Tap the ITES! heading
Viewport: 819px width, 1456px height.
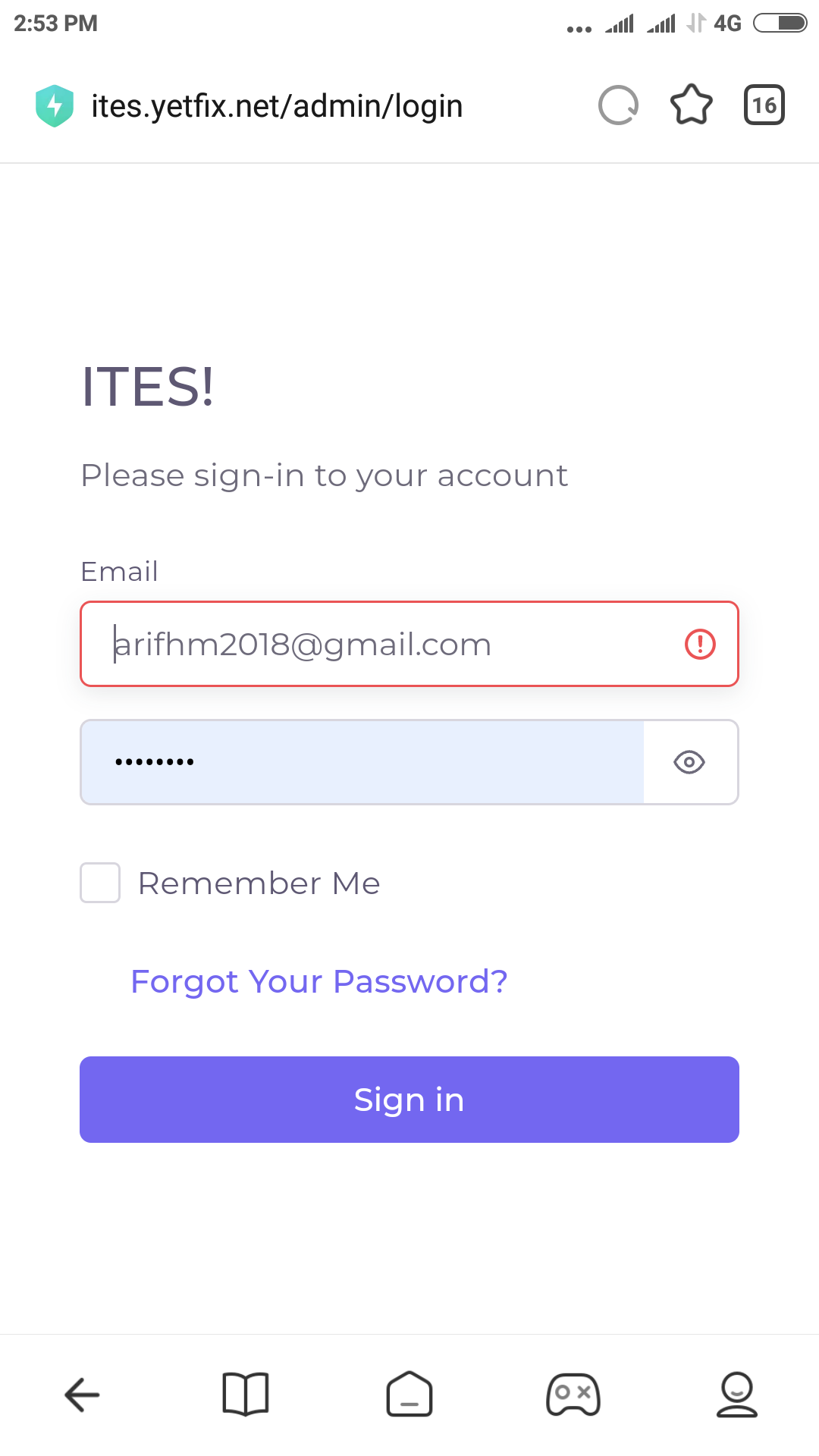[148, 387]
